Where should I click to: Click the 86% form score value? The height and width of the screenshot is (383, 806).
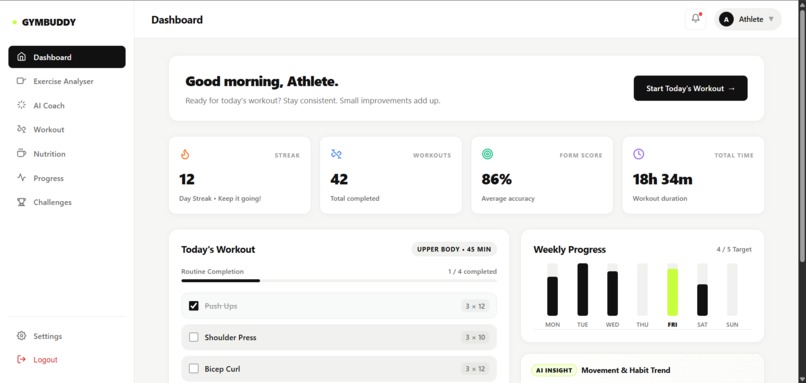click(497, 179)
